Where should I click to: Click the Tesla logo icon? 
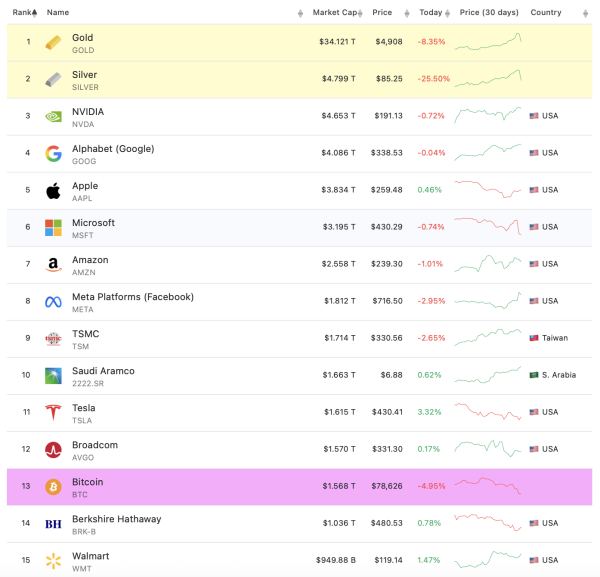tap(54, 412)
